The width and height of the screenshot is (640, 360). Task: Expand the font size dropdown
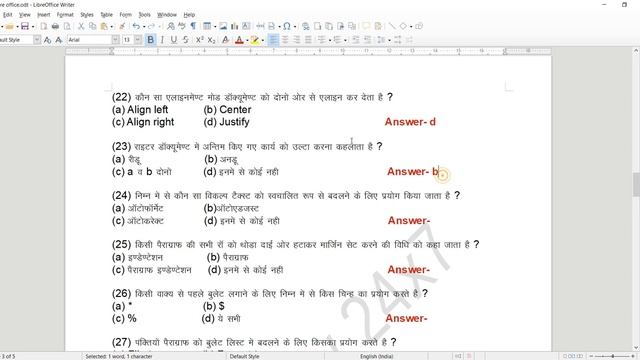click(x=138, y=40)
